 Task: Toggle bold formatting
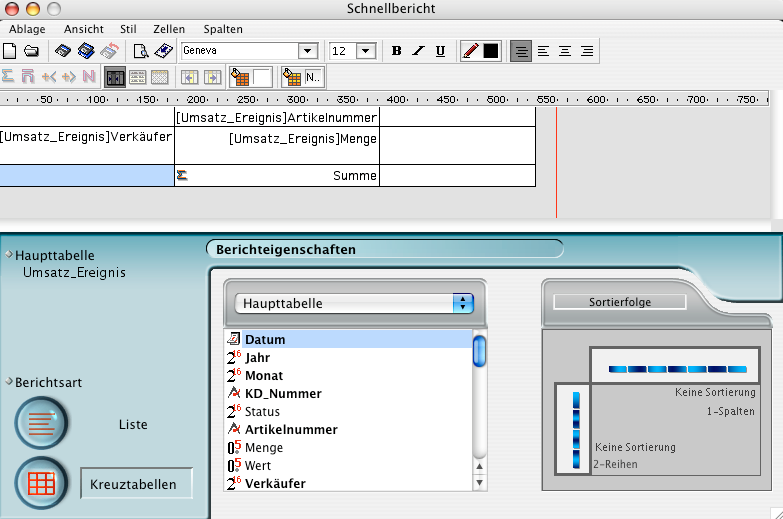396,51
